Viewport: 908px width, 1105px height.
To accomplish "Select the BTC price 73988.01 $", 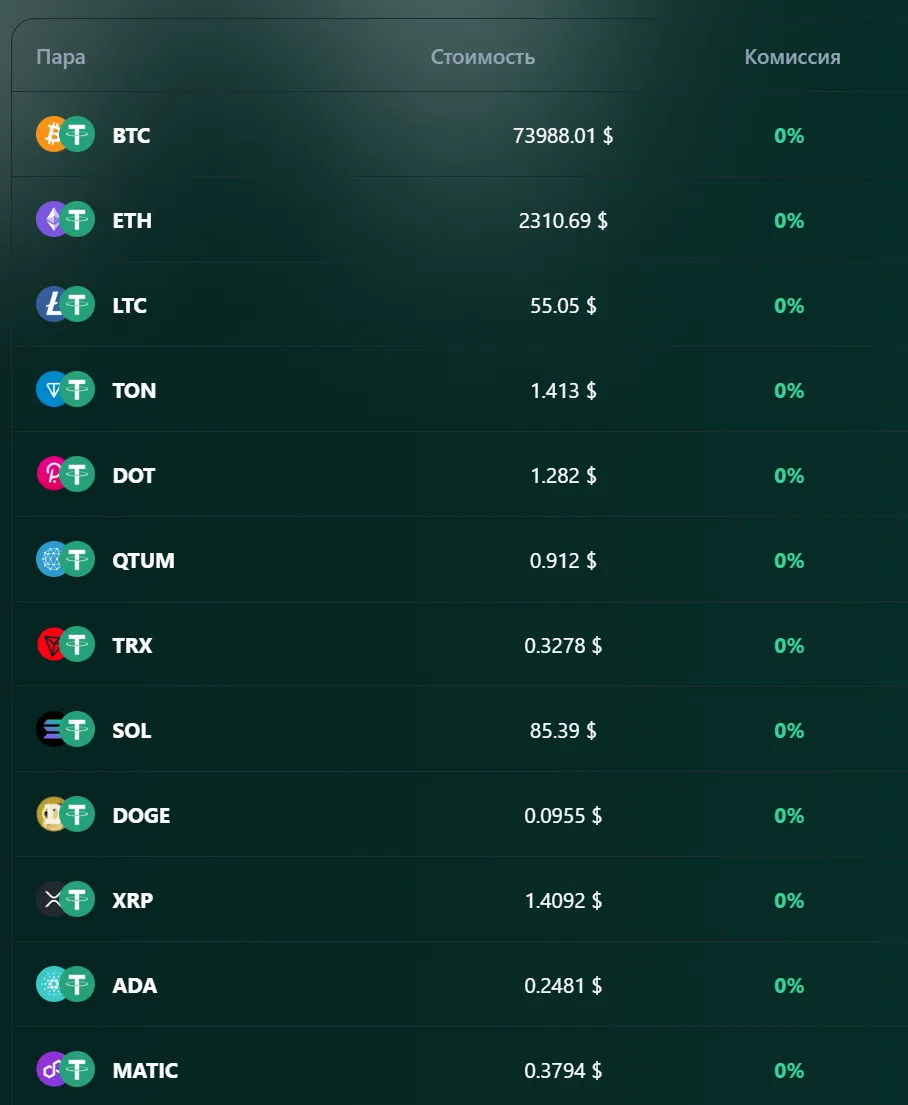I will (x=563, y=135).
